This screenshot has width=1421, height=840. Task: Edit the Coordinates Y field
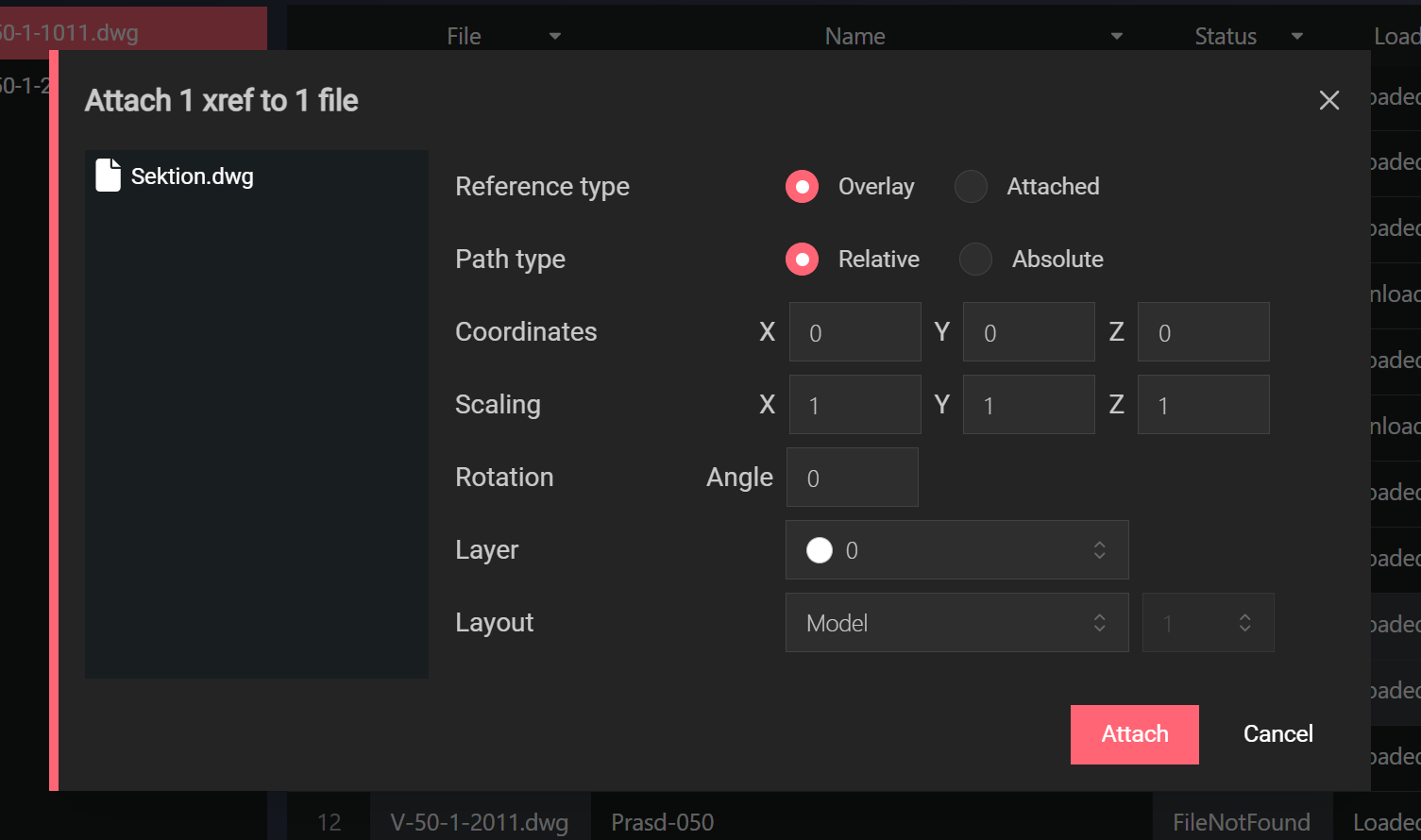(x=1028, y=332)
